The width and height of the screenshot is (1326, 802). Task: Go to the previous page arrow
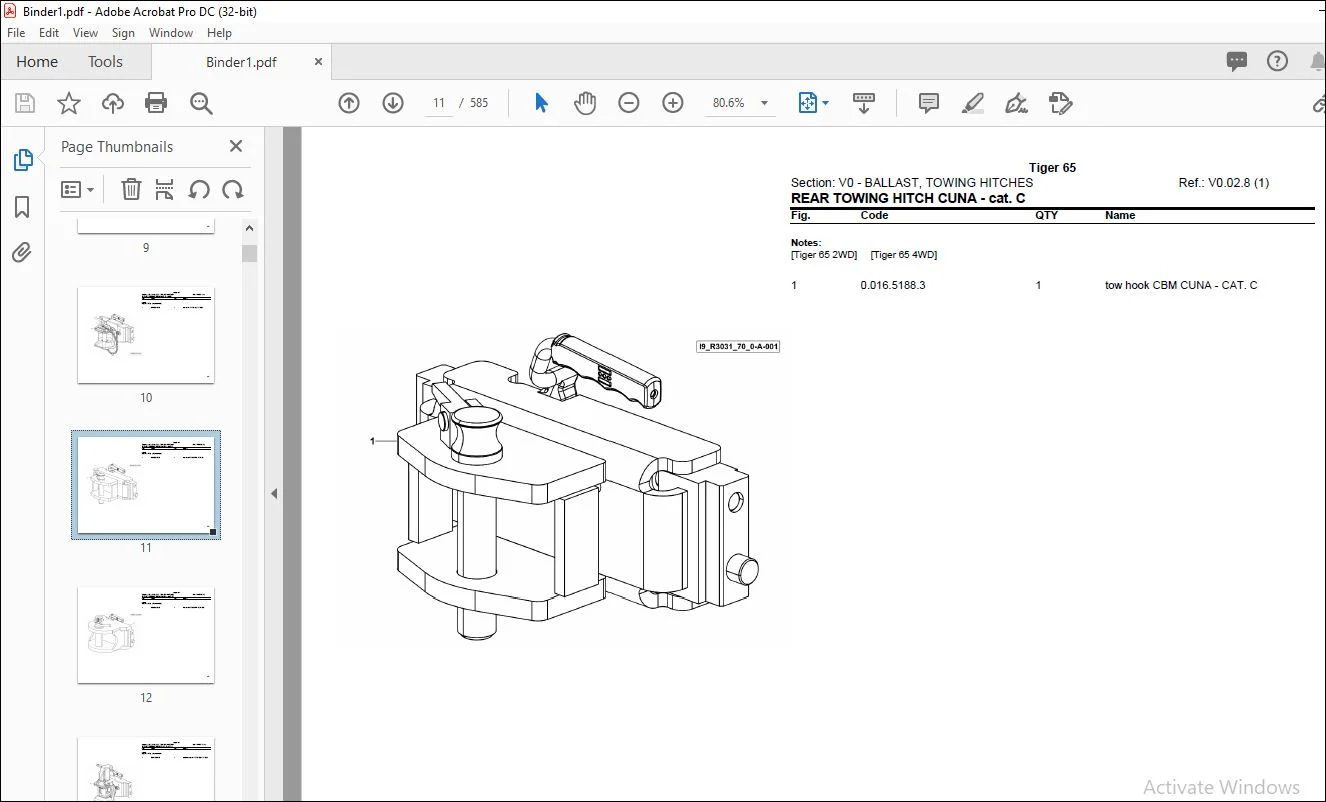349,103
